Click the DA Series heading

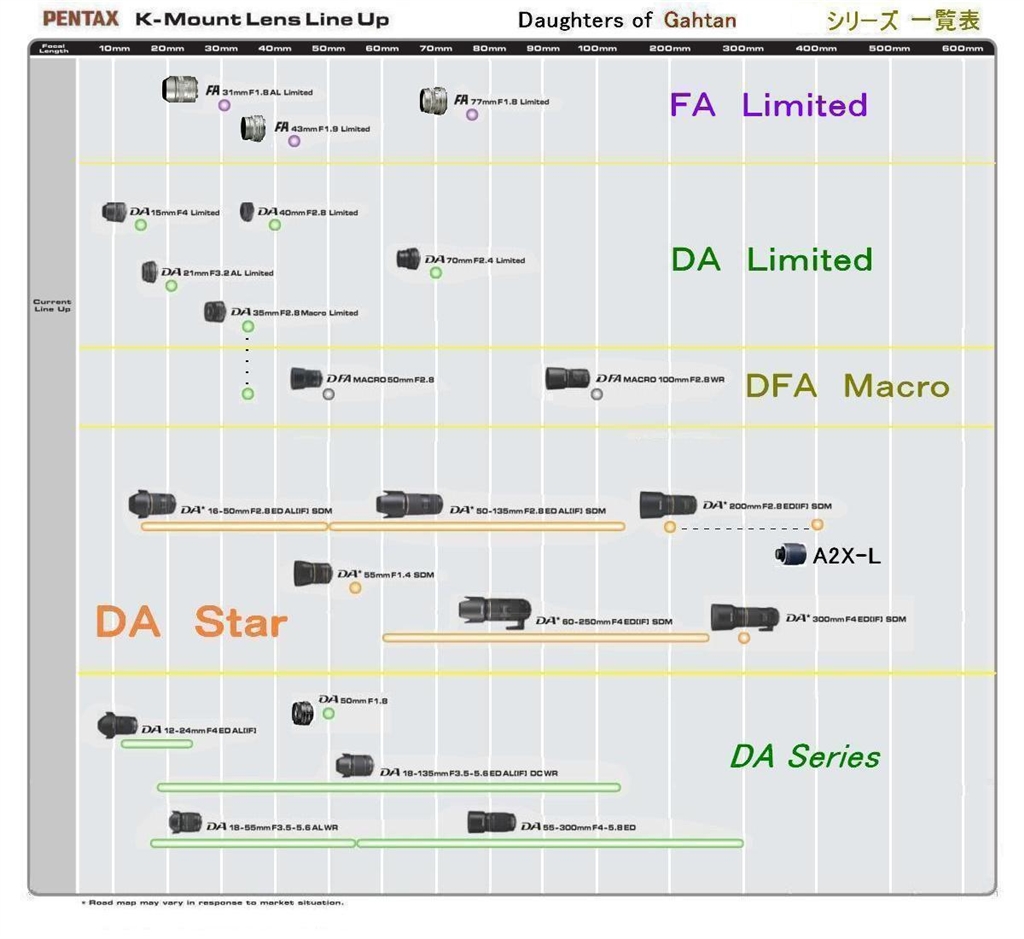pos(805,757)
